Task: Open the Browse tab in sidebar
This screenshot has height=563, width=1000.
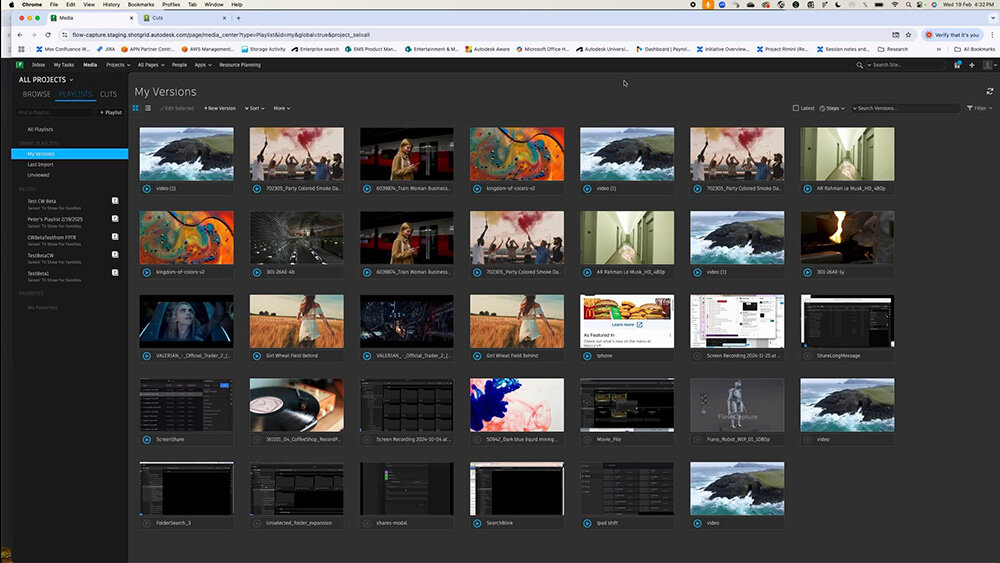Action: [x=37, y=94]
